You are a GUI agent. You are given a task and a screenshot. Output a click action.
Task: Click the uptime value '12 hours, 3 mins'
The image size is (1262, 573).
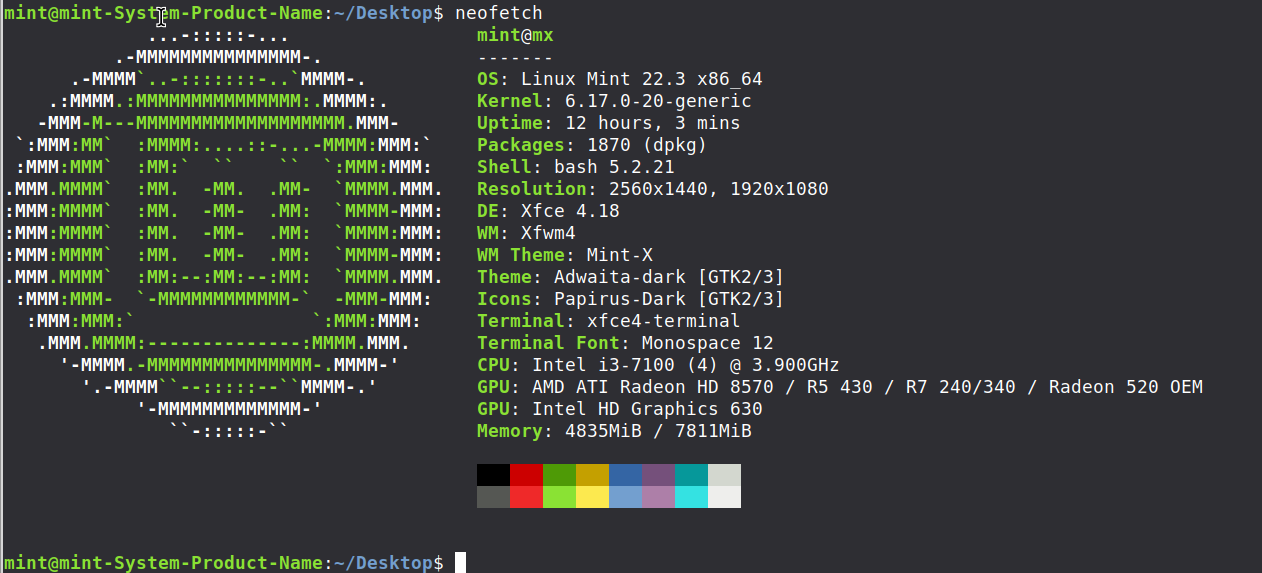coord(653,123)
